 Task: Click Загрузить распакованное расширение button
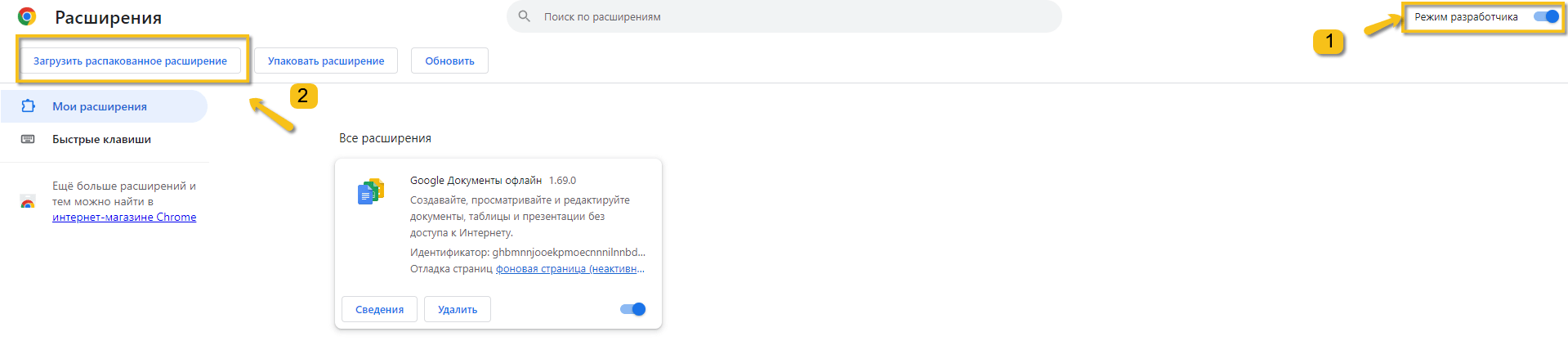[131, 61]
